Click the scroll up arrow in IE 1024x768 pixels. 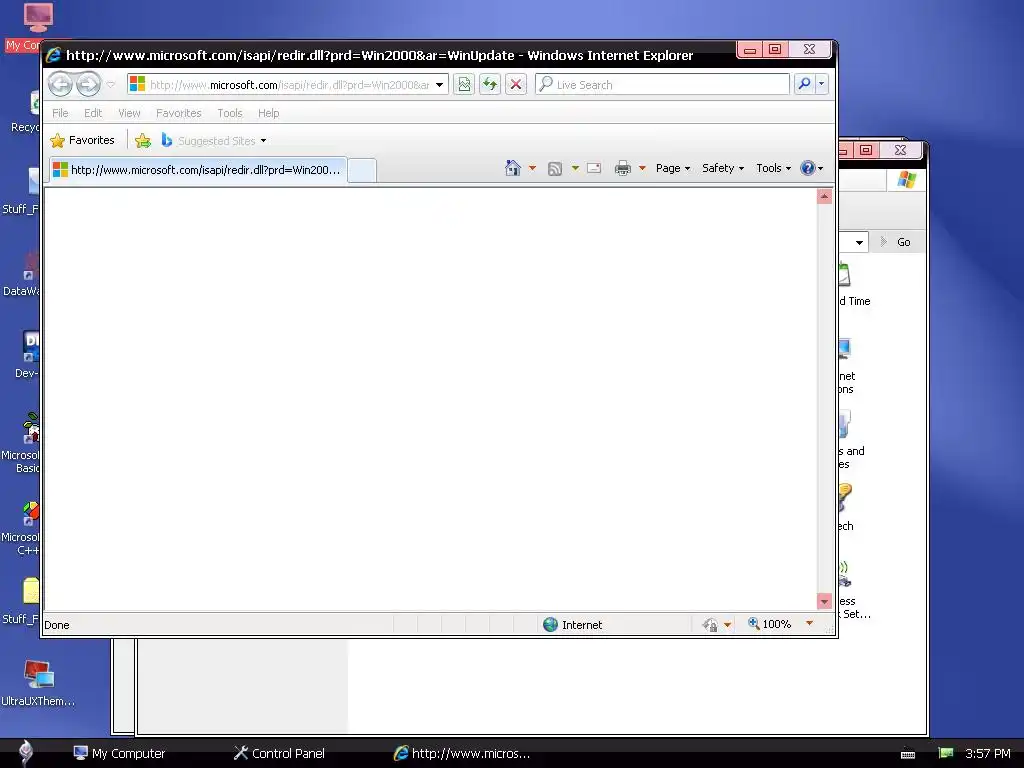click(x=824, y=197)
